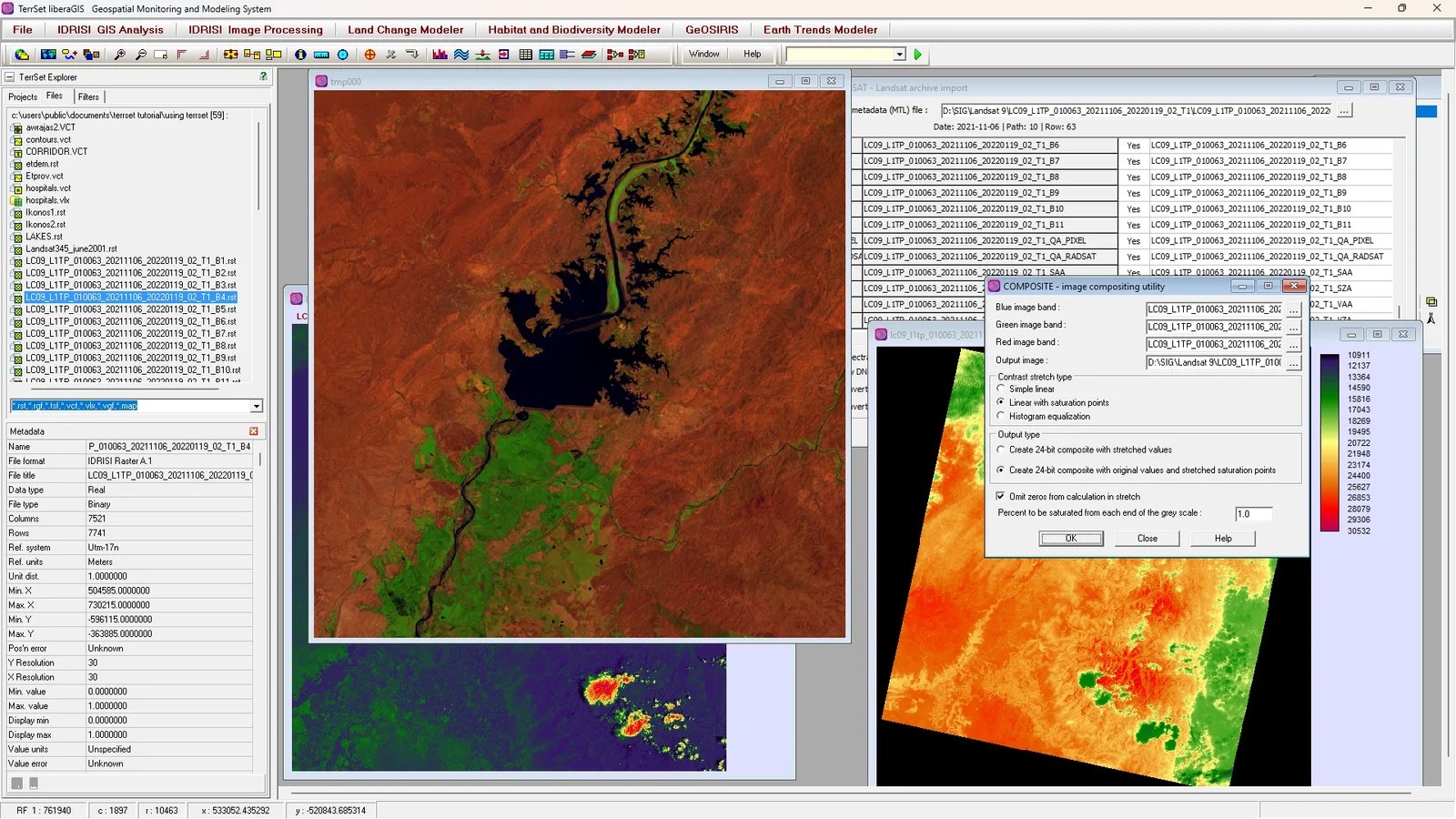Click the percent to be saturated field
The width and height of the screenshot is (1456, 819).
coord(1252,514)
